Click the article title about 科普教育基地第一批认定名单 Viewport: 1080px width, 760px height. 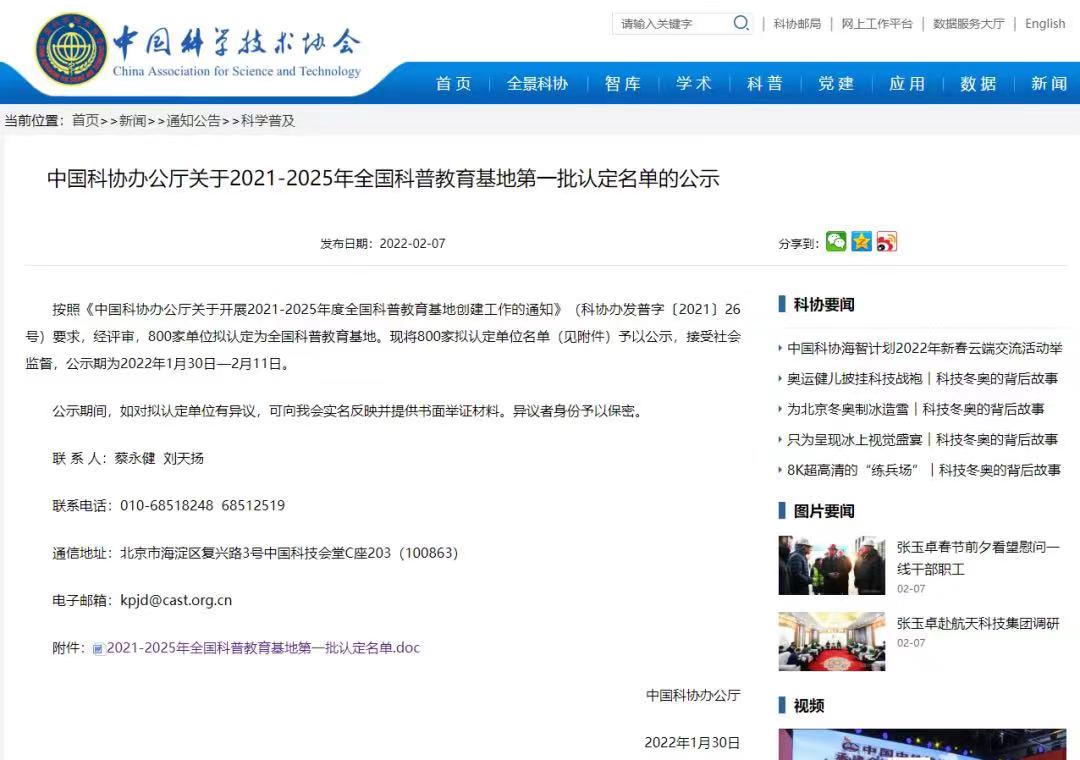[x=383, y=178]
